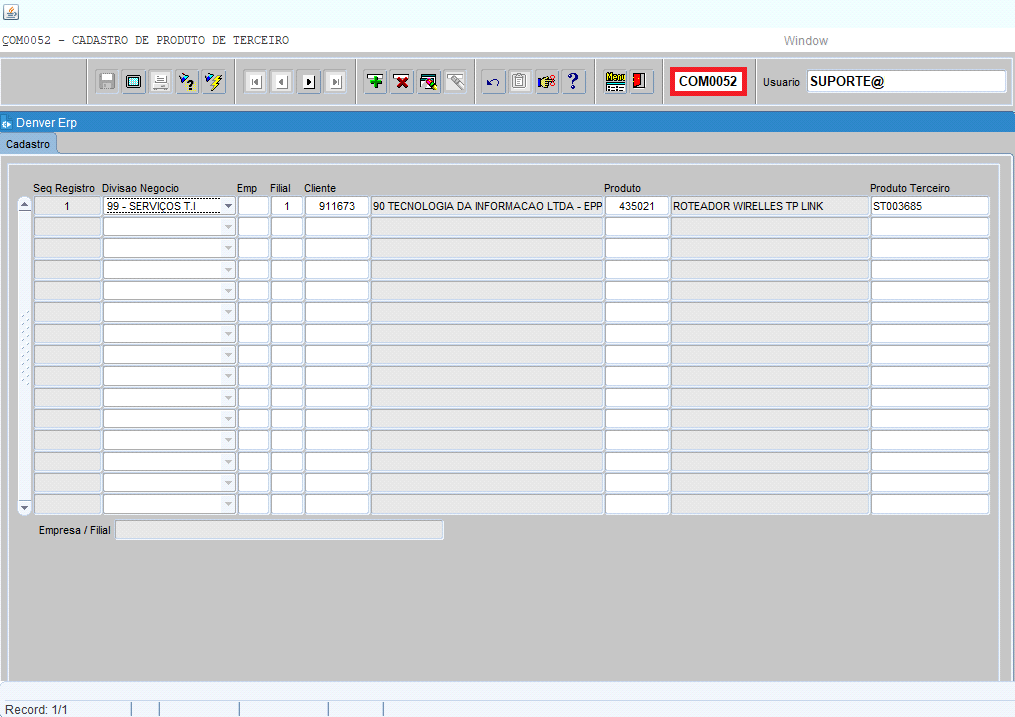The width and height of the screenshot is (1015, 717).
Task: Click the pointing hand with scissors icon
Action: tap(546, 82)
